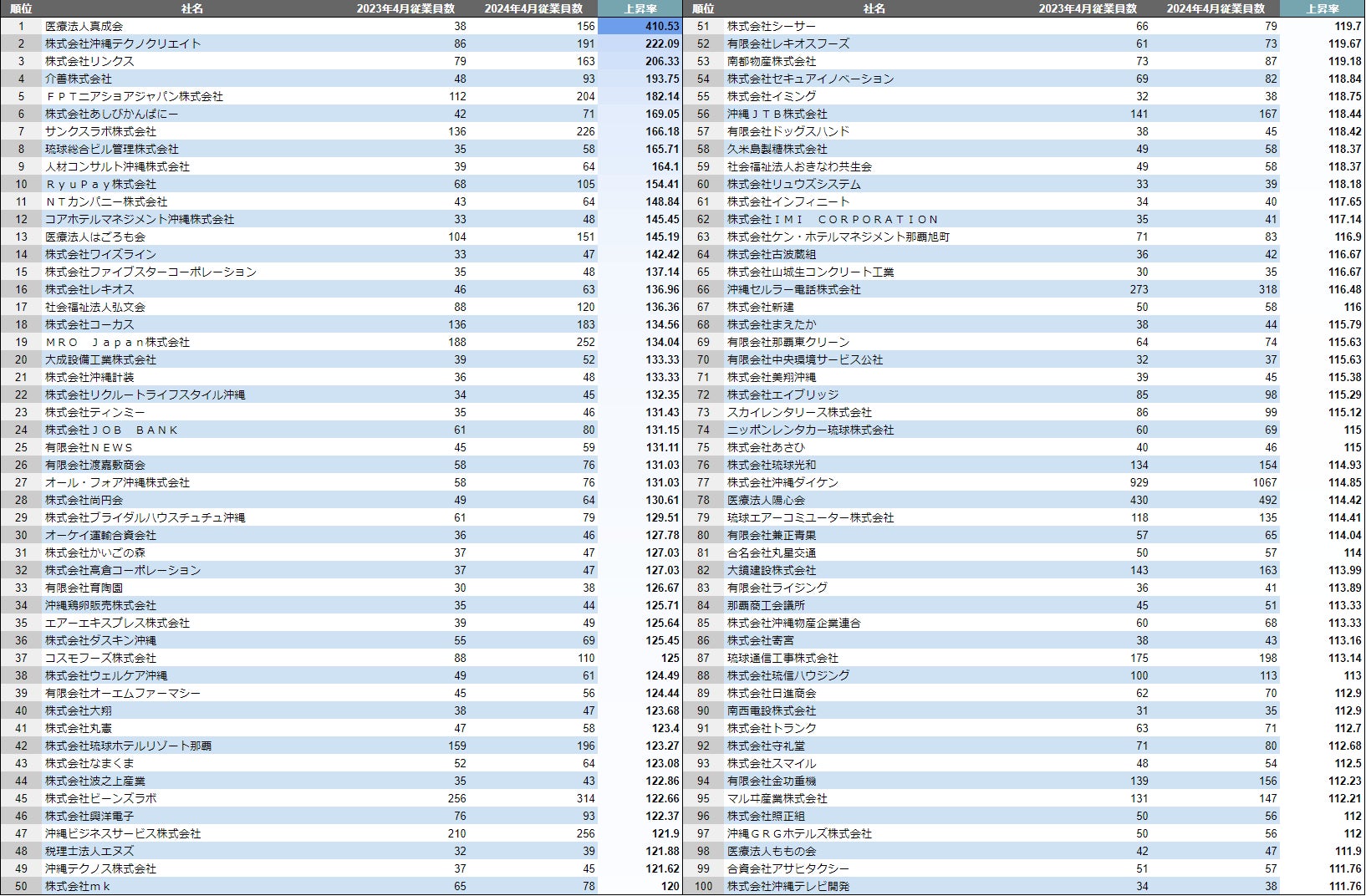The height and width of the screenshot is (896, 1366).
Task: Select the 南都物産株式会社 cell
Action: (x=772, y=61)
